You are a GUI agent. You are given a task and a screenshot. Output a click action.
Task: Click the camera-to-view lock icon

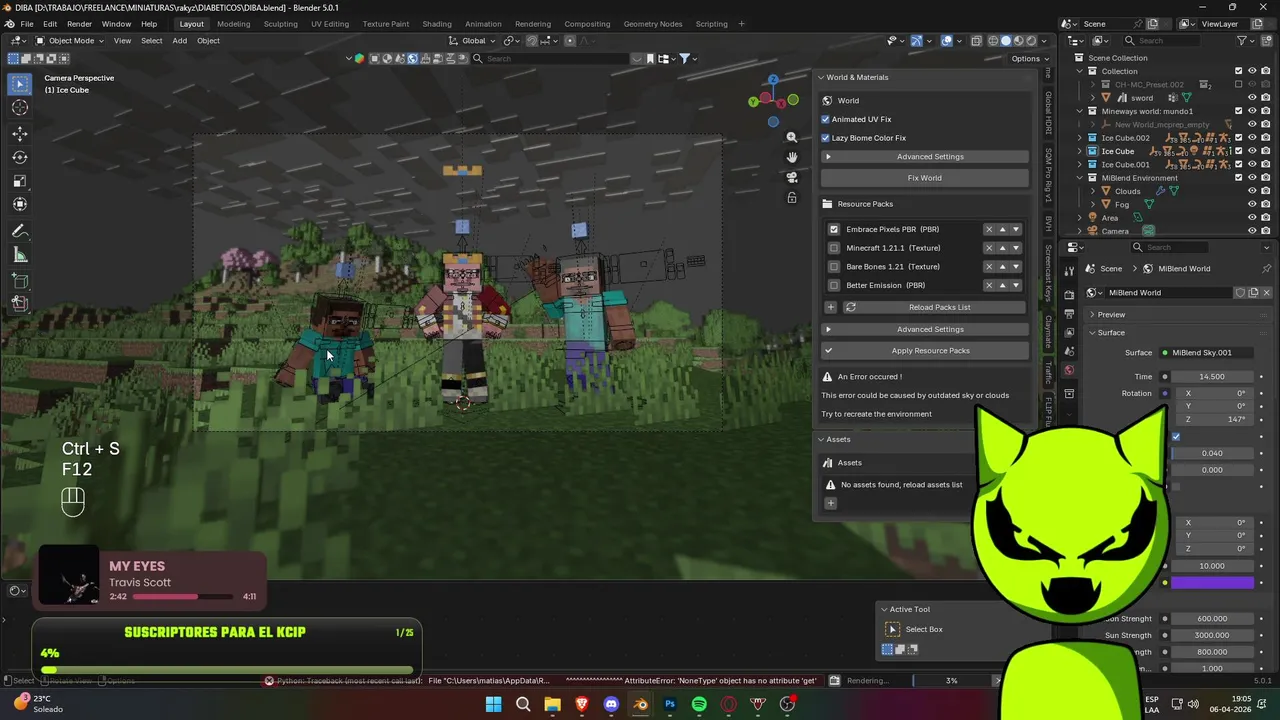(791, 198)
